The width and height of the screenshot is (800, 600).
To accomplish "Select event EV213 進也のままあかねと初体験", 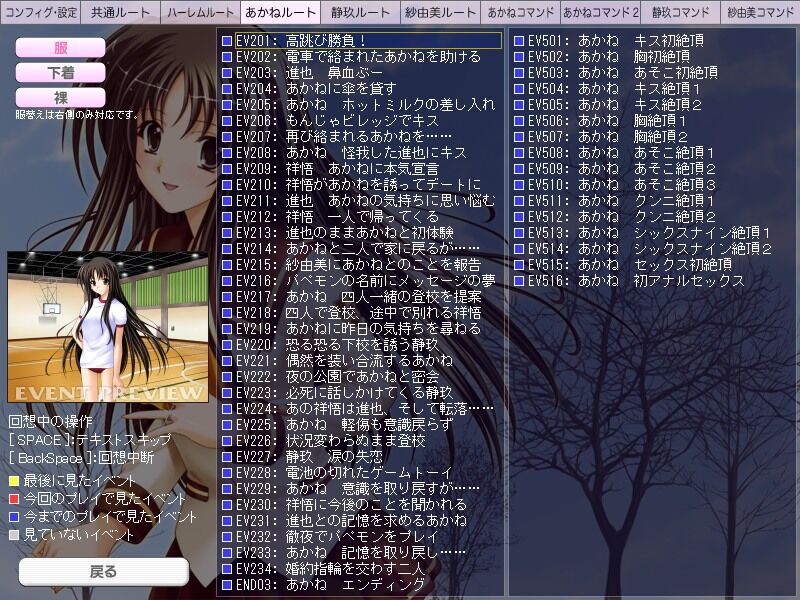I will click(x=344, y=233).
